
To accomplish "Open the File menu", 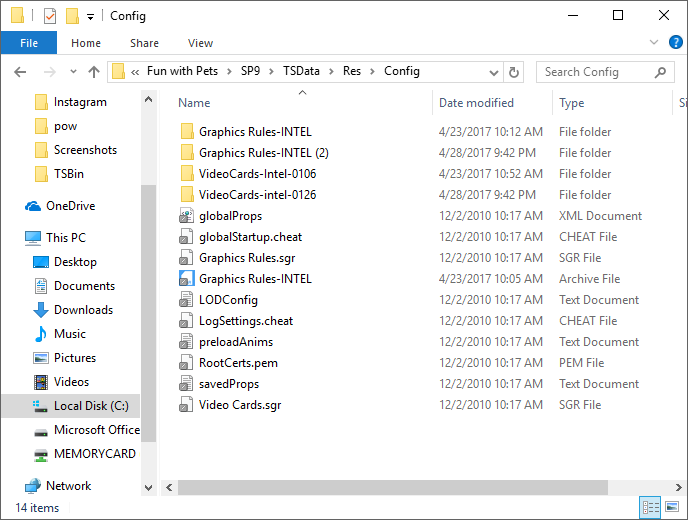I will [29, 43].
